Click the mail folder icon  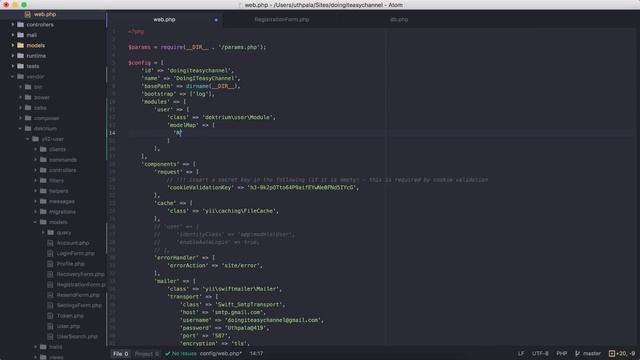[20, 35]
